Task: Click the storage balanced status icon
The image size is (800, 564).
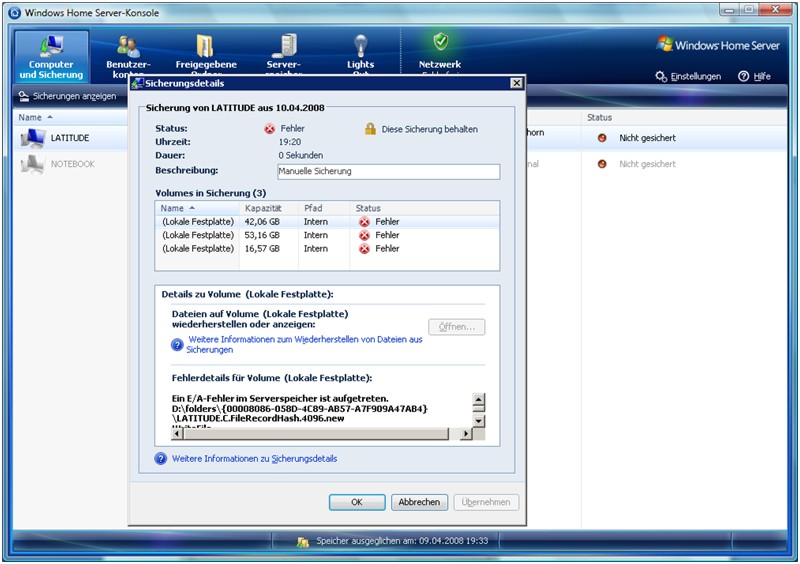Action: tap(303, 542)
